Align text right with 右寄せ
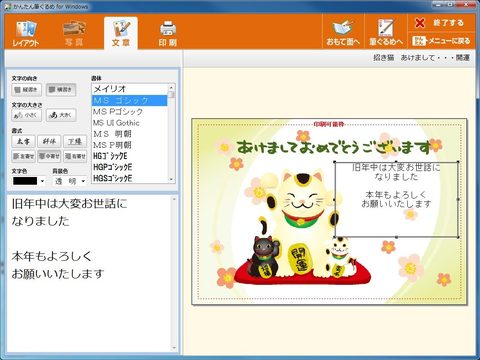The image size is (480, 360). coord(75,156)
